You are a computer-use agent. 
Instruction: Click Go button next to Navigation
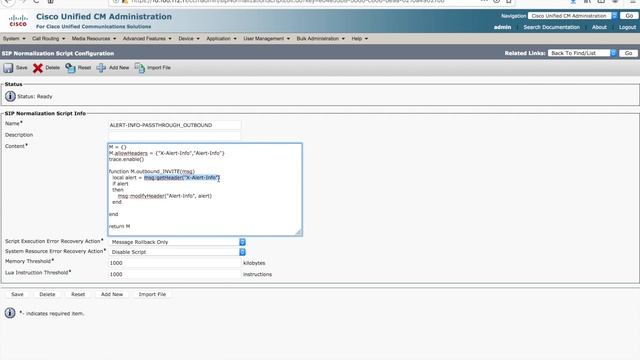pyautogui.click(x=629, y=16)
